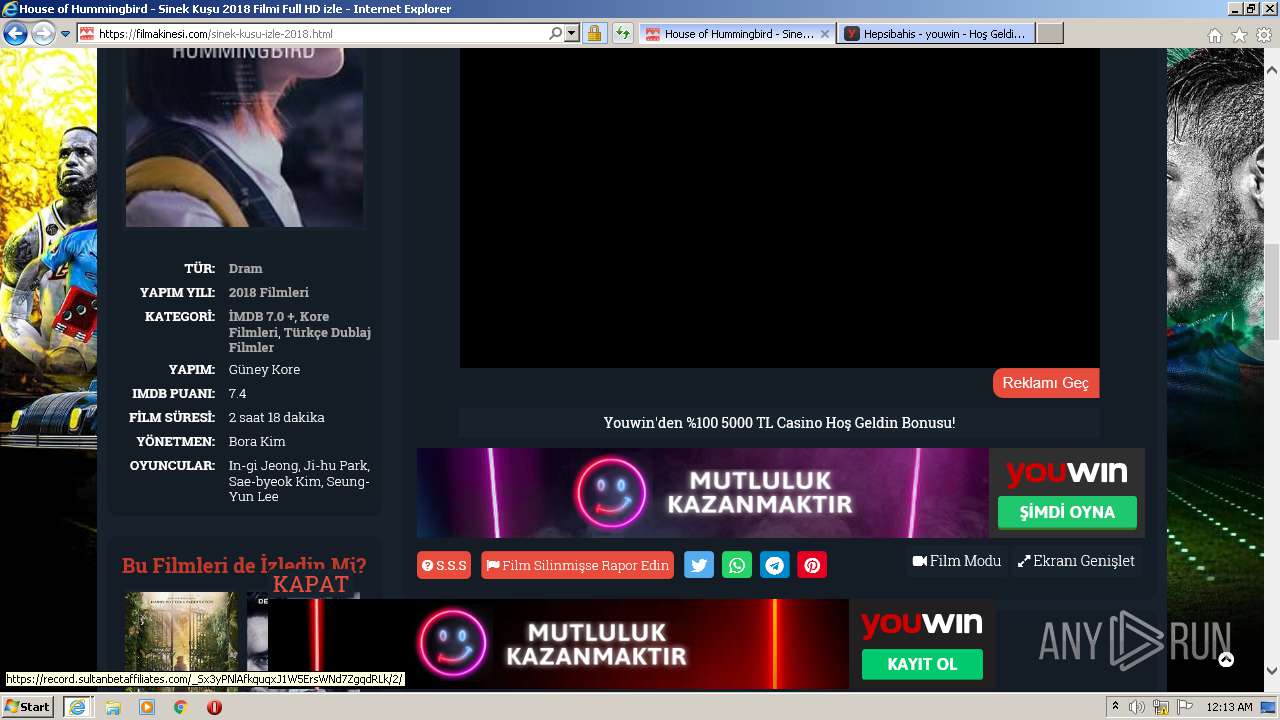Viewport: 1280px width, 720px height.
Task: Click Ekranı Genişlet to widen the player
Action: tap(1076, 561)
